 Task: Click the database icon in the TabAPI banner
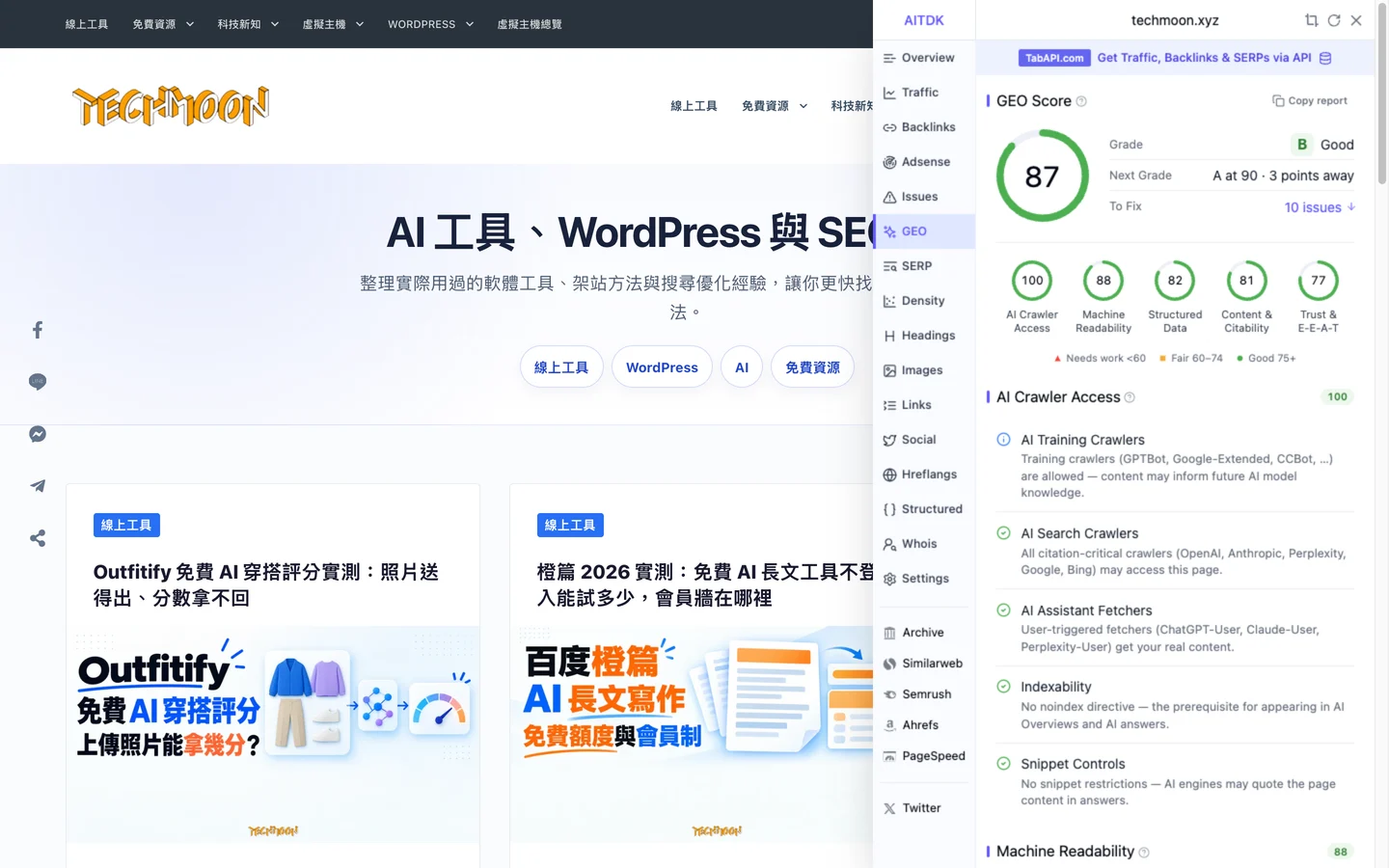pos(1325,58)
